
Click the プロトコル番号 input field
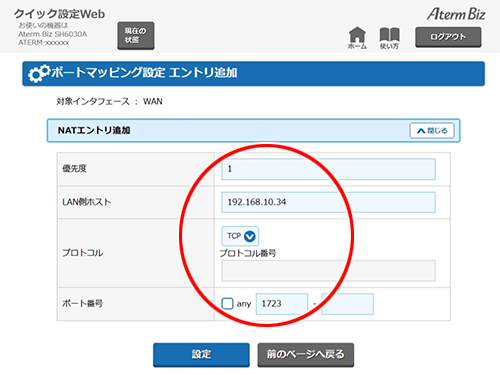(x=328, y=271)
